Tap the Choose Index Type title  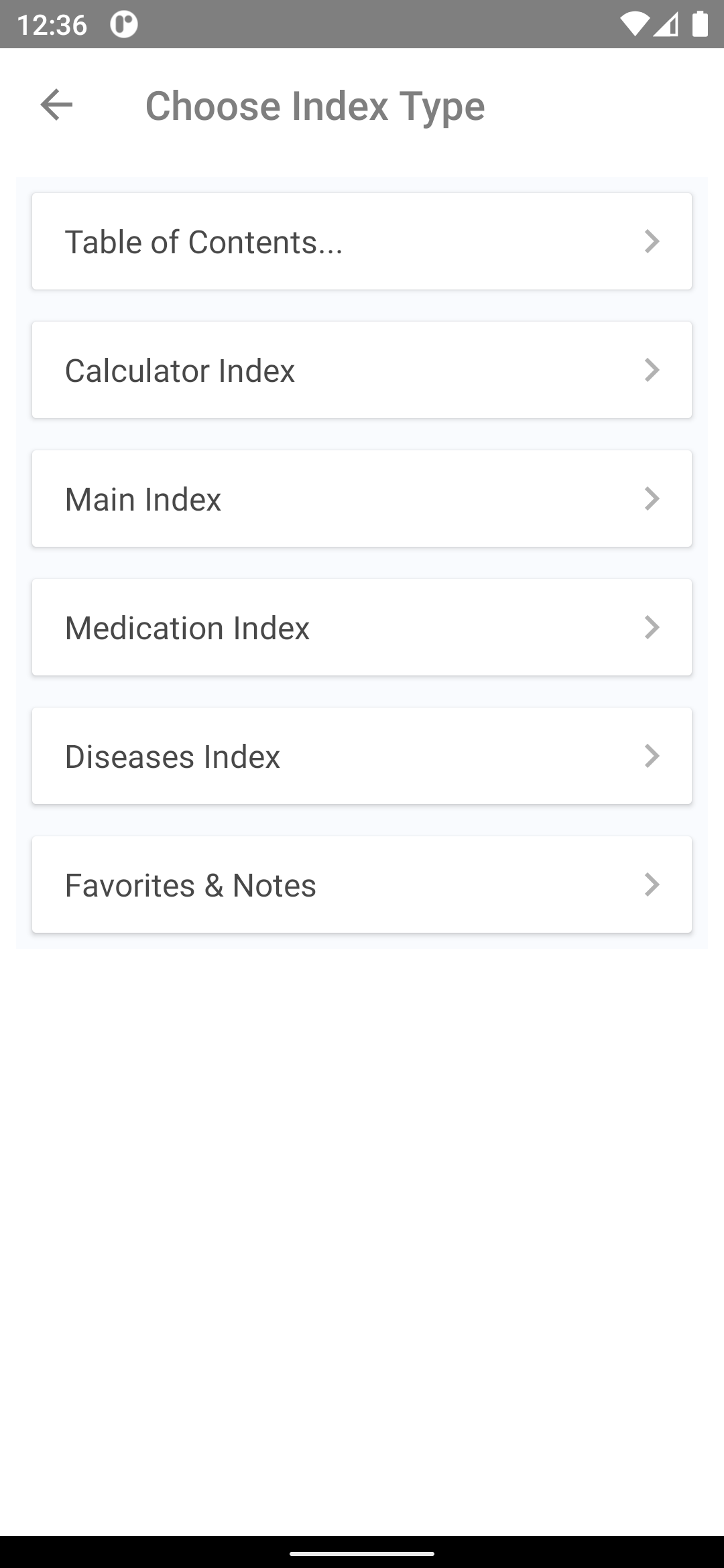(315, 106)
